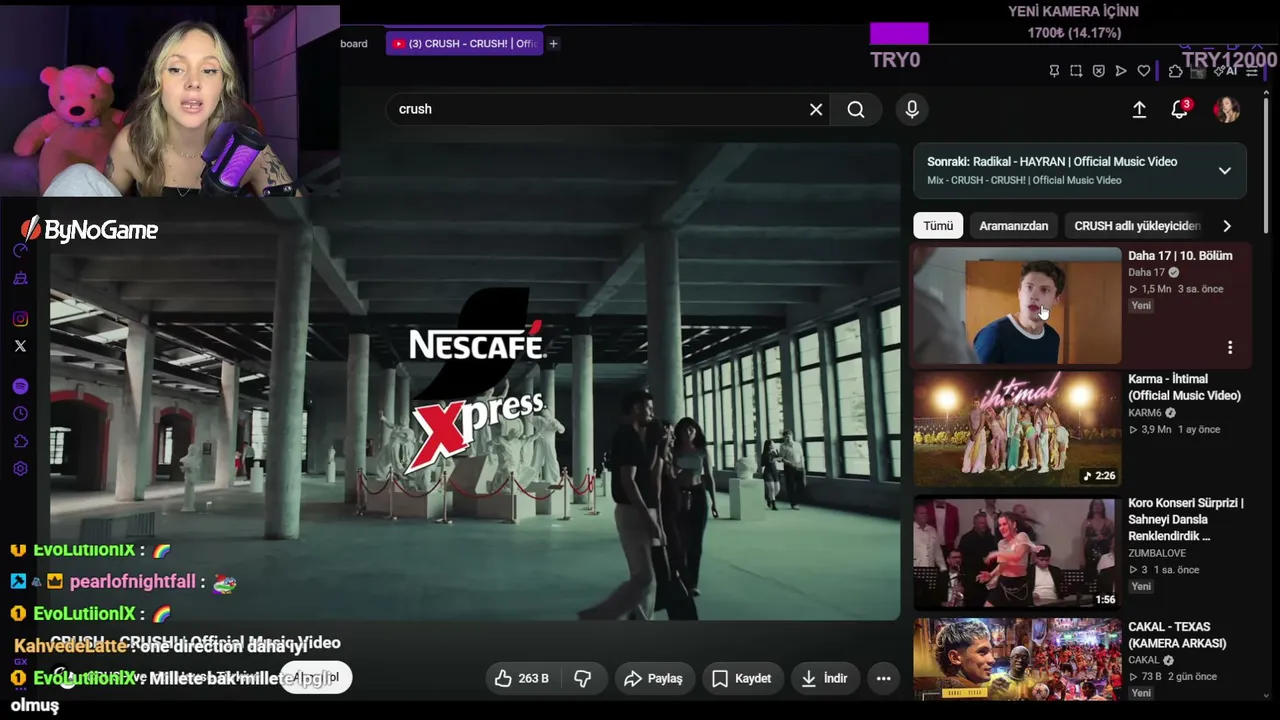
Task: Select the CRUSH adlı yükleyiciden chip
Action: [1137, 226]
